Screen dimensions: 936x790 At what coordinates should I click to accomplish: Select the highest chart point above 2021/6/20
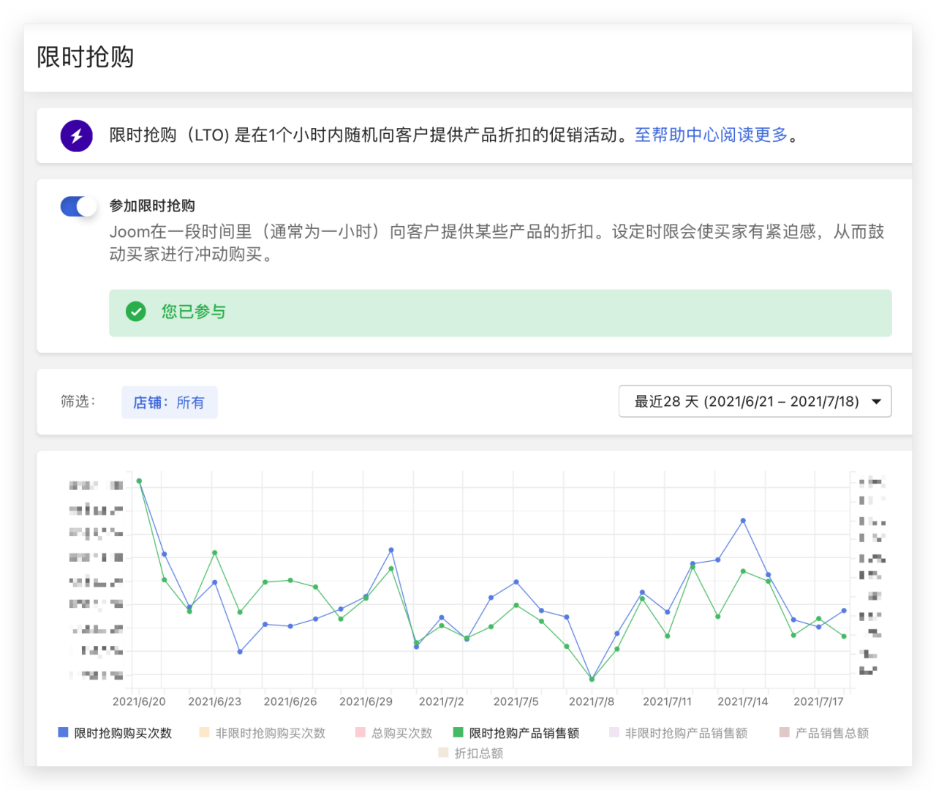(140, 480)
